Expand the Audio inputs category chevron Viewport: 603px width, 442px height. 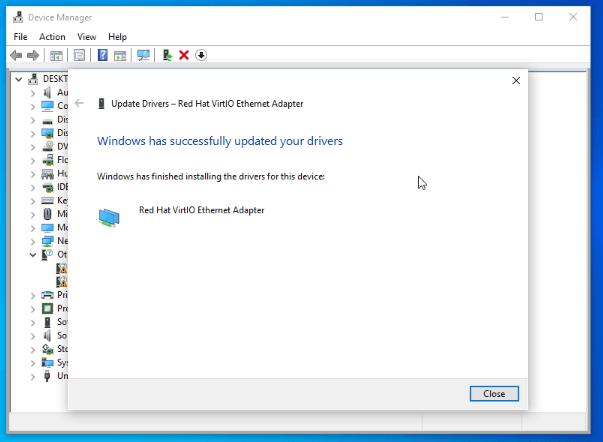point(33,93)
